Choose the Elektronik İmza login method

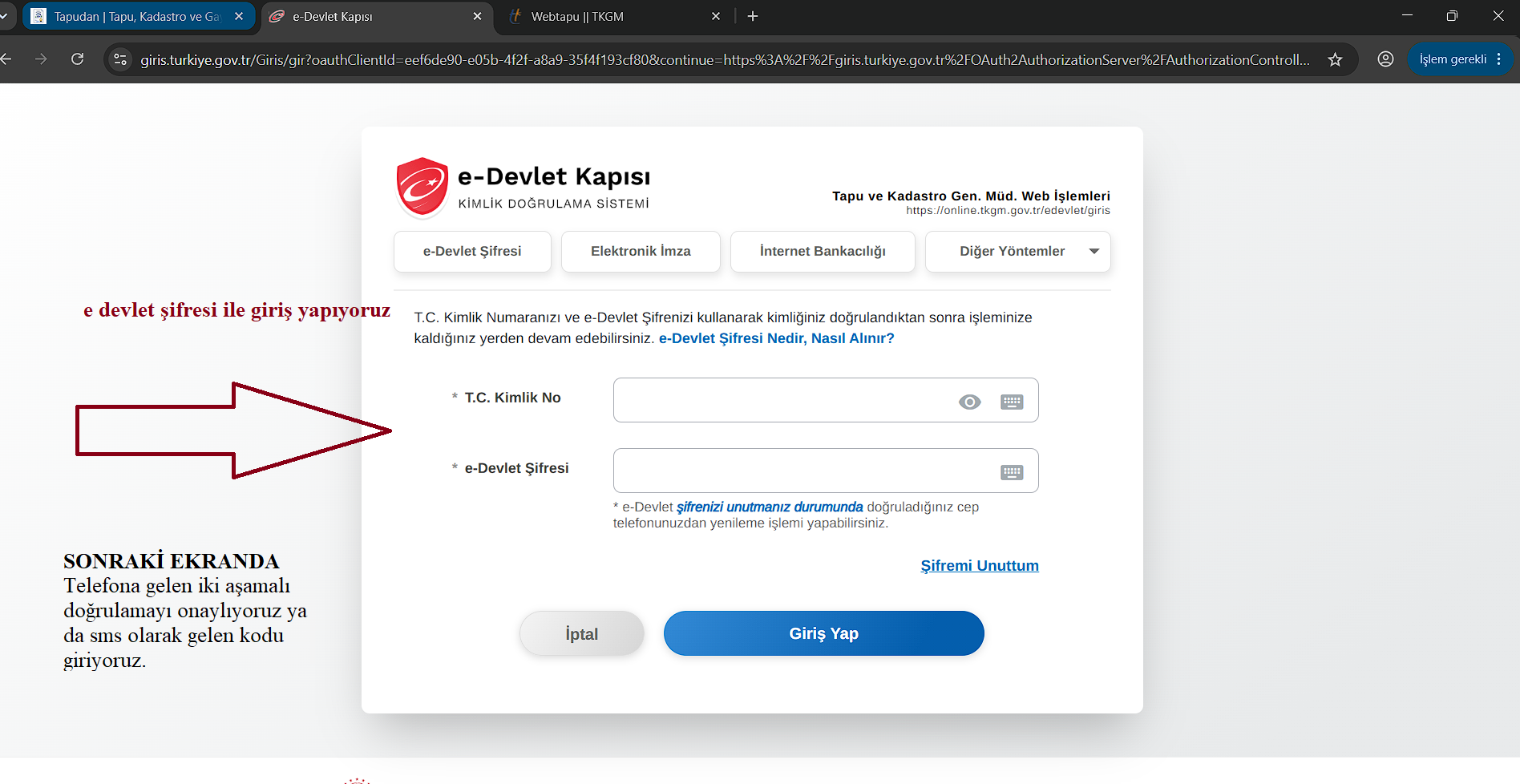[641, 252]
